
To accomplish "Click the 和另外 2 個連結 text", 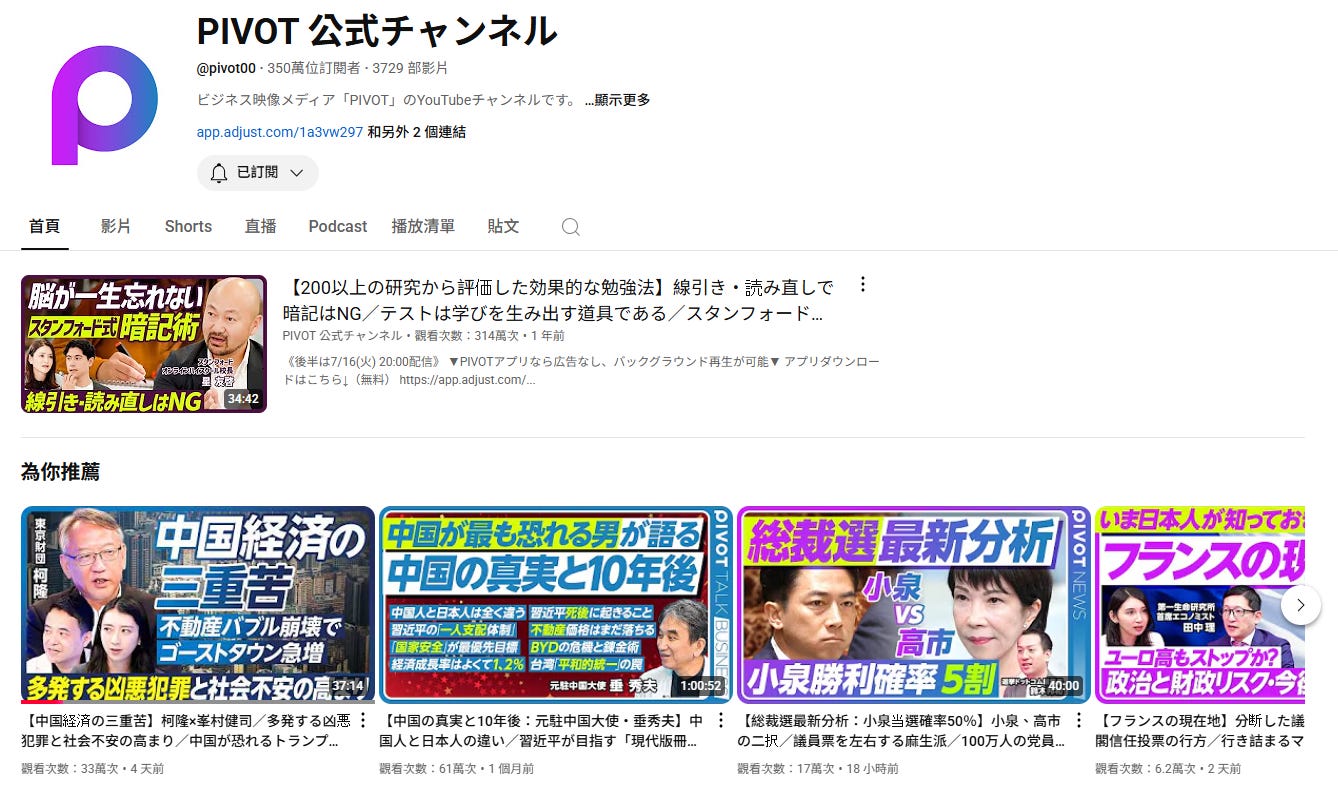I will [417, 132].
